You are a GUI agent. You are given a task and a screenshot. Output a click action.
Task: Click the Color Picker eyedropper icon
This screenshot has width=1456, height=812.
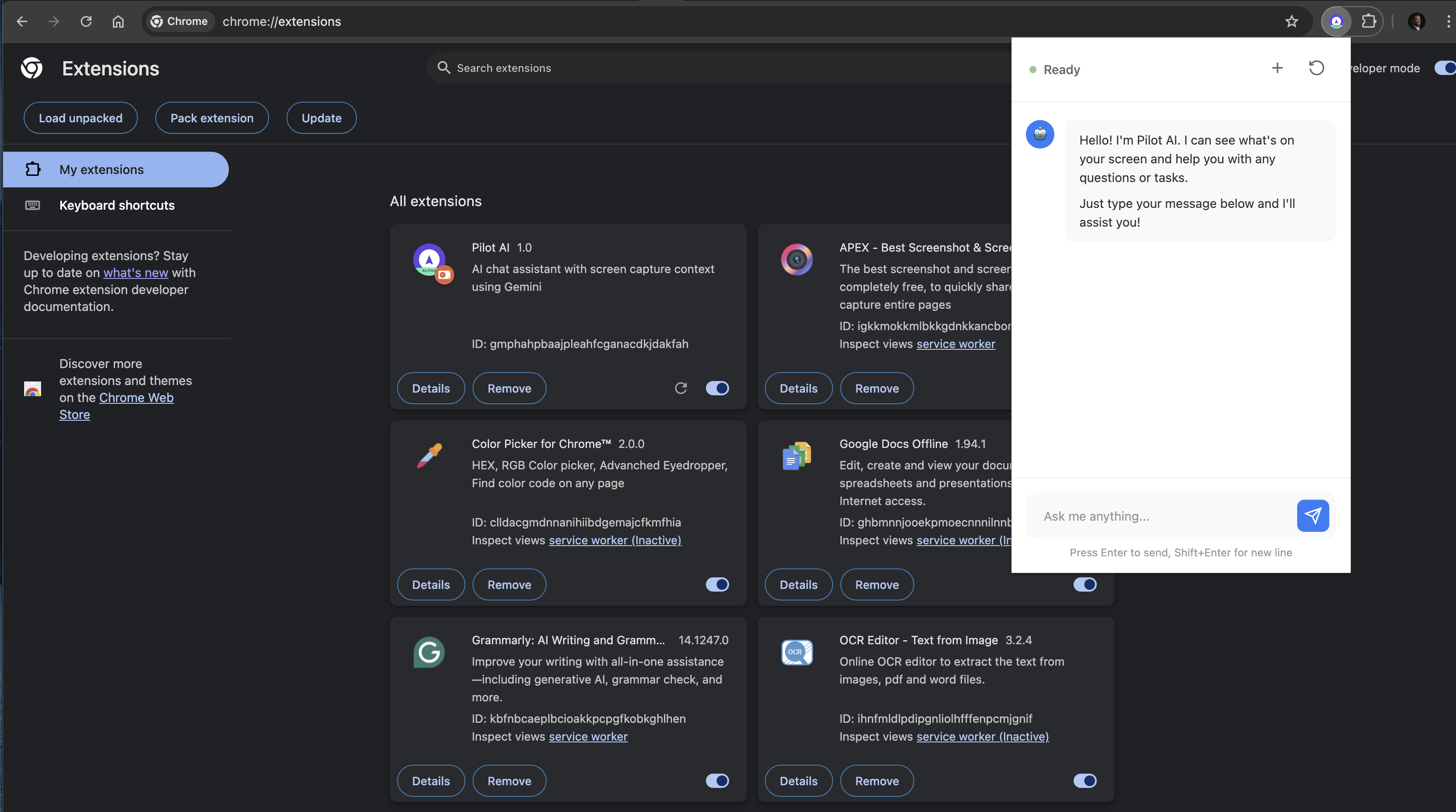tap(430, 456)
